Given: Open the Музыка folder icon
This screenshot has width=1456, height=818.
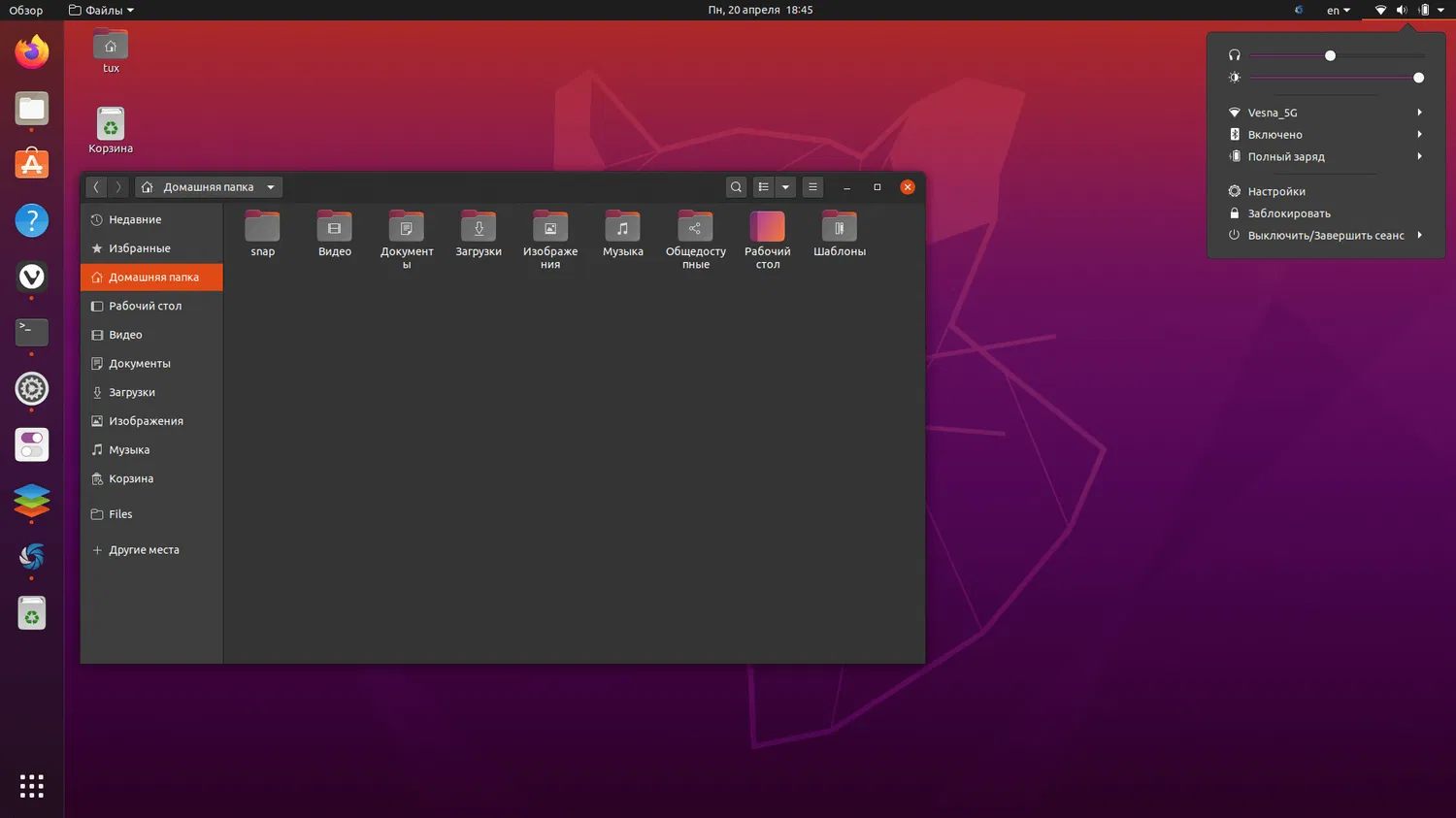Looking at the screenshot, I should 622,228.
